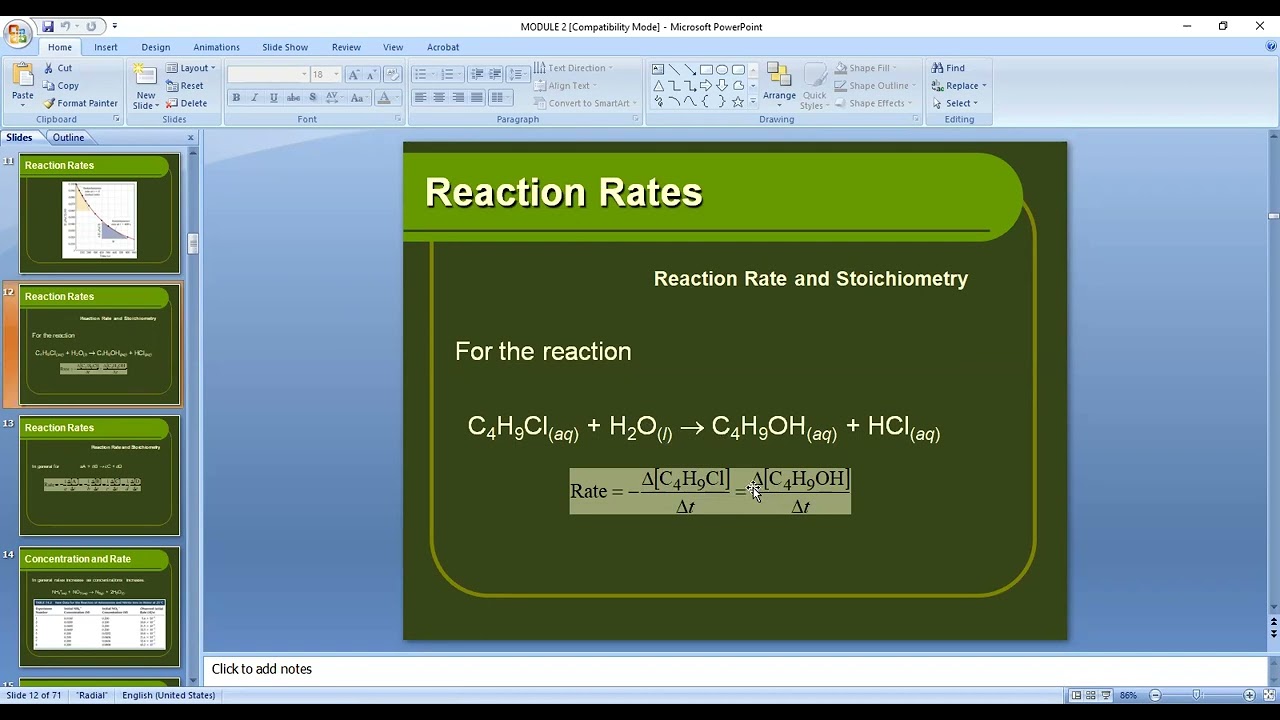This screenshot has height=720, width=1280.
Task: Open the Office button menu
Action: [18, 34]
